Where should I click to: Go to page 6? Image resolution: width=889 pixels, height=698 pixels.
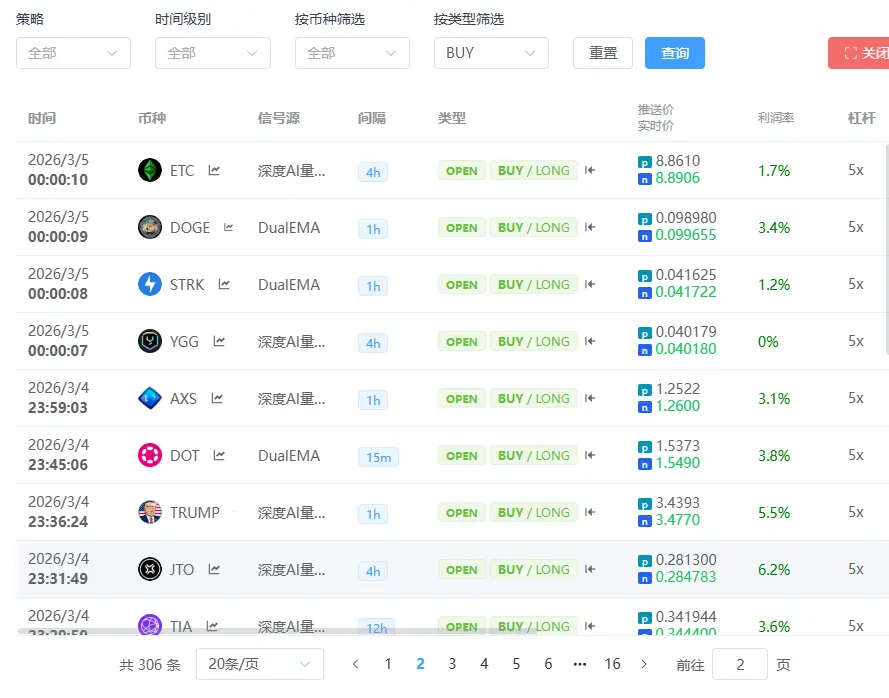tap(548, 664)
